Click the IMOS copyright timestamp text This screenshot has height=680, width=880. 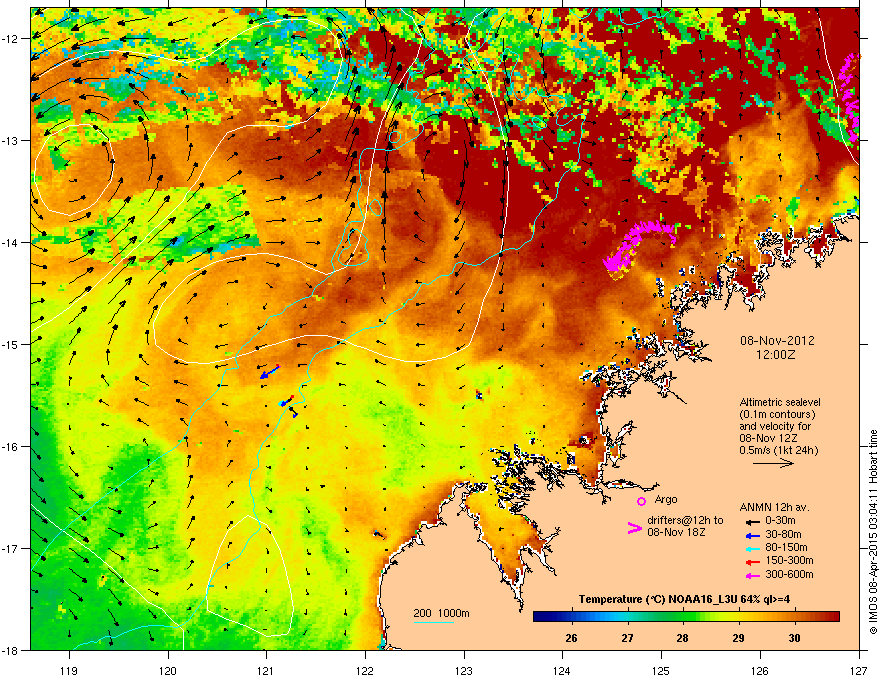click(873, 532)
